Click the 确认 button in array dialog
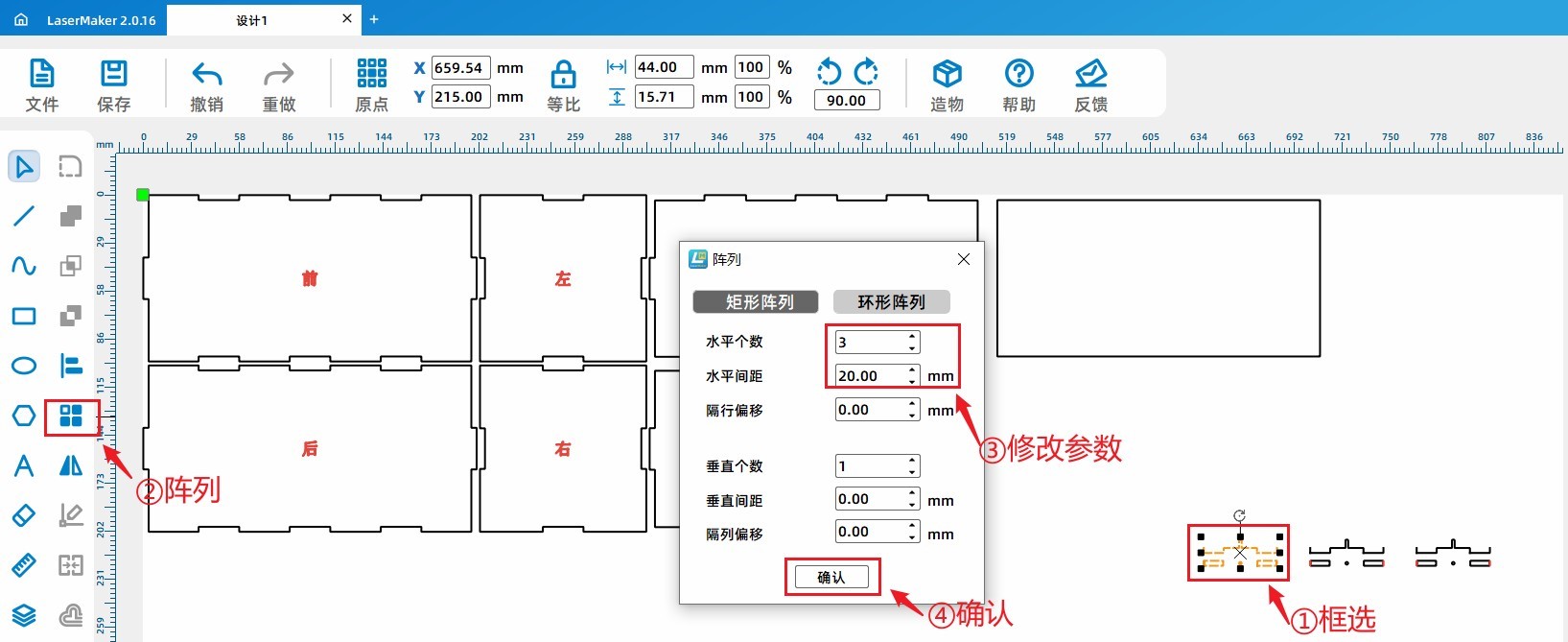 point(831,577)
